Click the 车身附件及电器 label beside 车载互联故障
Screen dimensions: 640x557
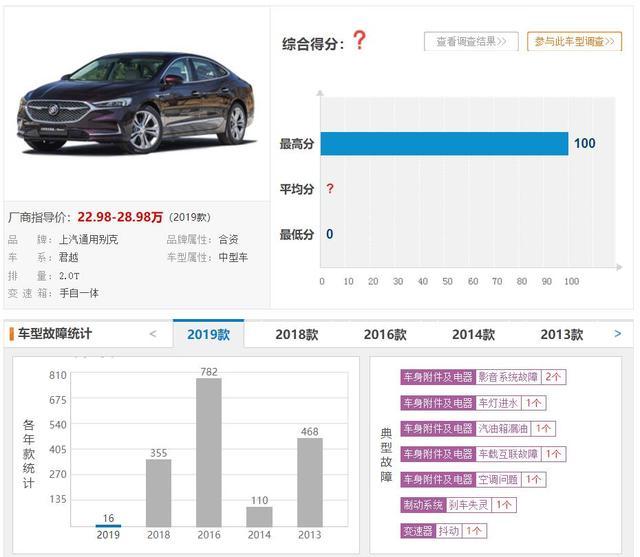coord(438,454)
